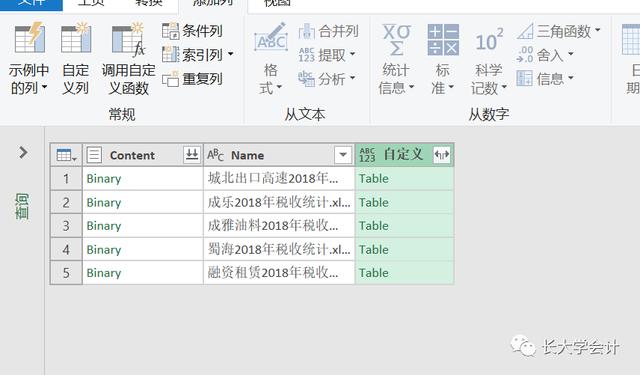Click the combine files icon on Content column
The image size is (640, 375).
192,155
